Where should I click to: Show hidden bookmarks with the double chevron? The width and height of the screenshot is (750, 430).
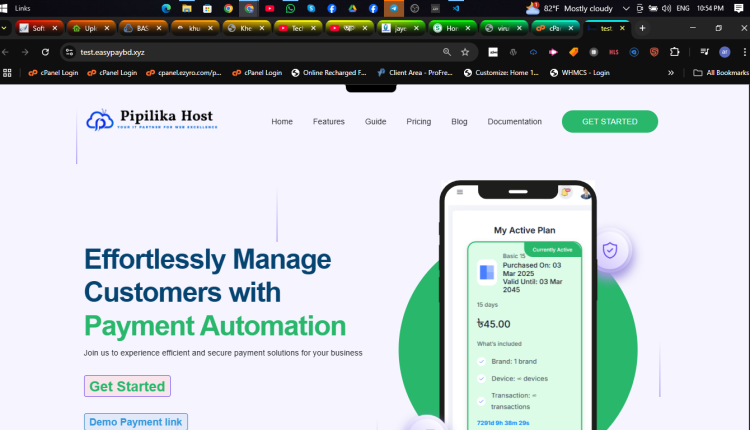(x=671, y=73)
